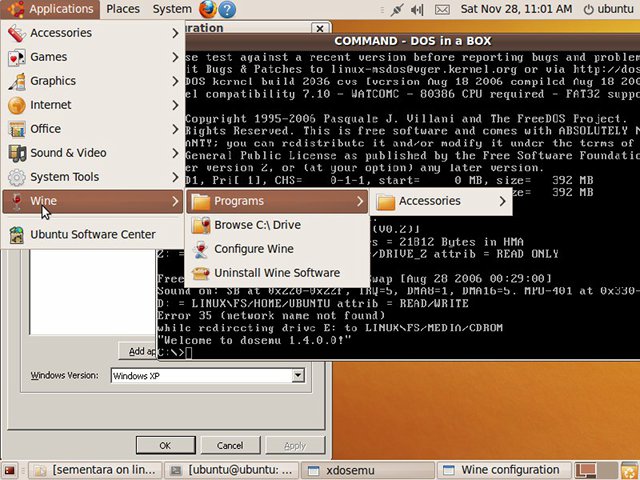640x480 pixels.
Task: Click the Games playing cards icon
Action: click(17, 57)
